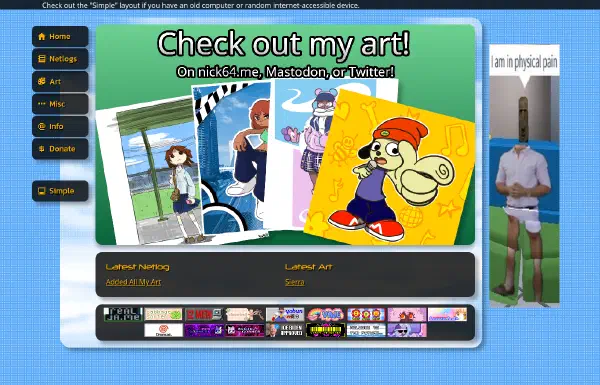The width and height of the screenshot is (600, 385).
Task: Click the Misc three-dots icon
Action: coord(42,104)
